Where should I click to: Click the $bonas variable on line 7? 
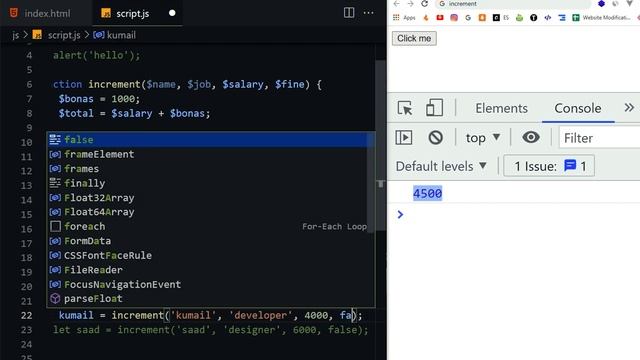pos(76,99)
